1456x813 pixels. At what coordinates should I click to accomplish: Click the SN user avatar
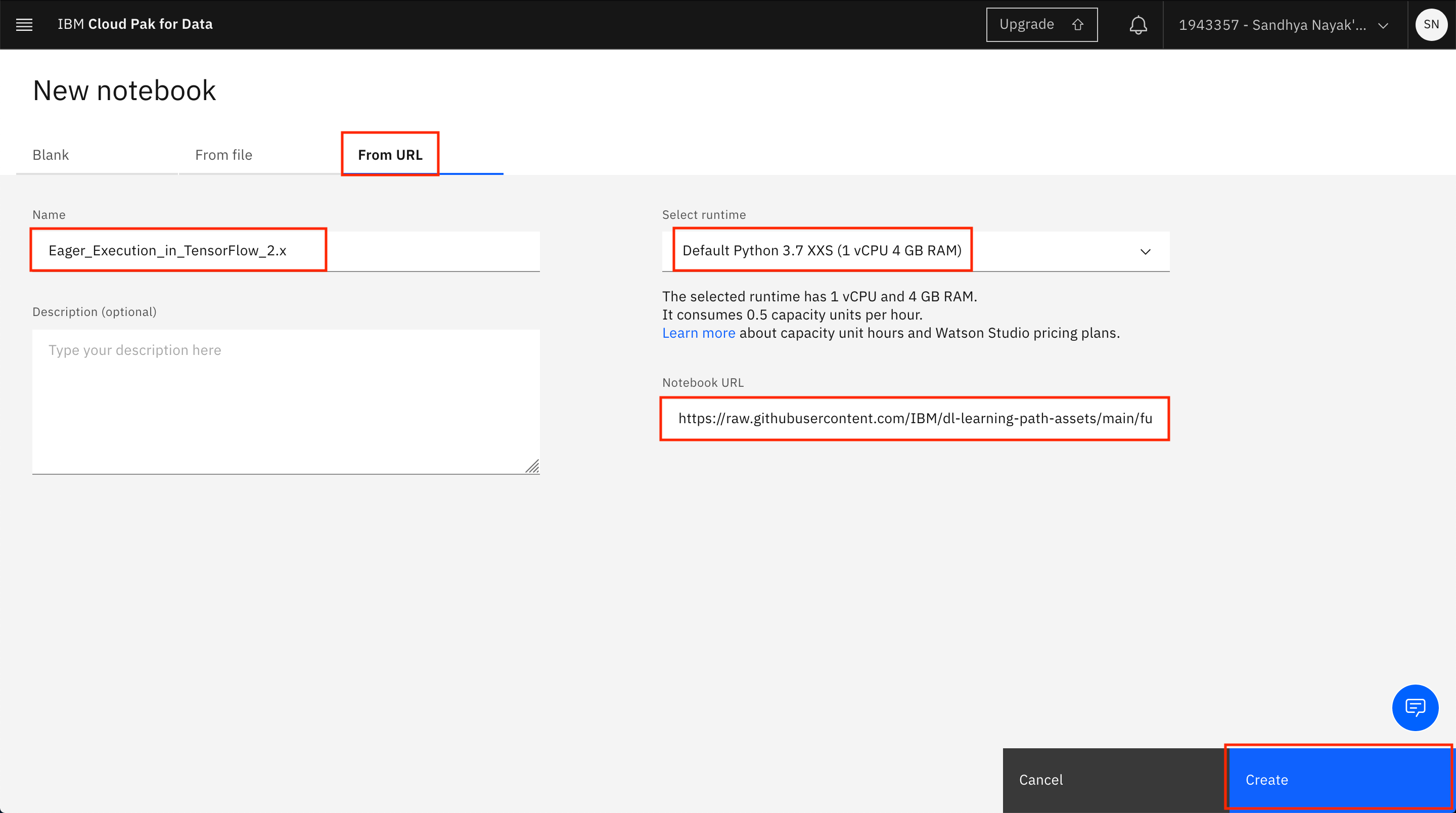[1431, 24]
